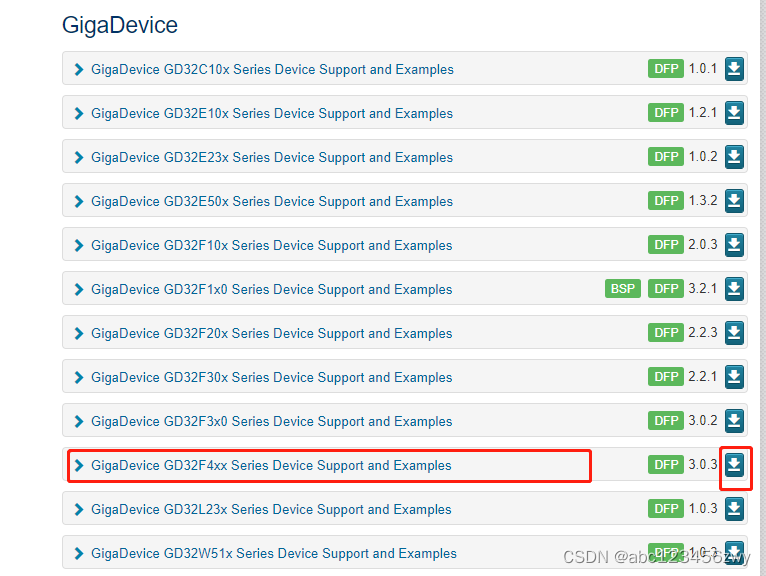
Task: Open GigaDevice GD32F10x Series Device Support link
Action: [x=272, y=245]
